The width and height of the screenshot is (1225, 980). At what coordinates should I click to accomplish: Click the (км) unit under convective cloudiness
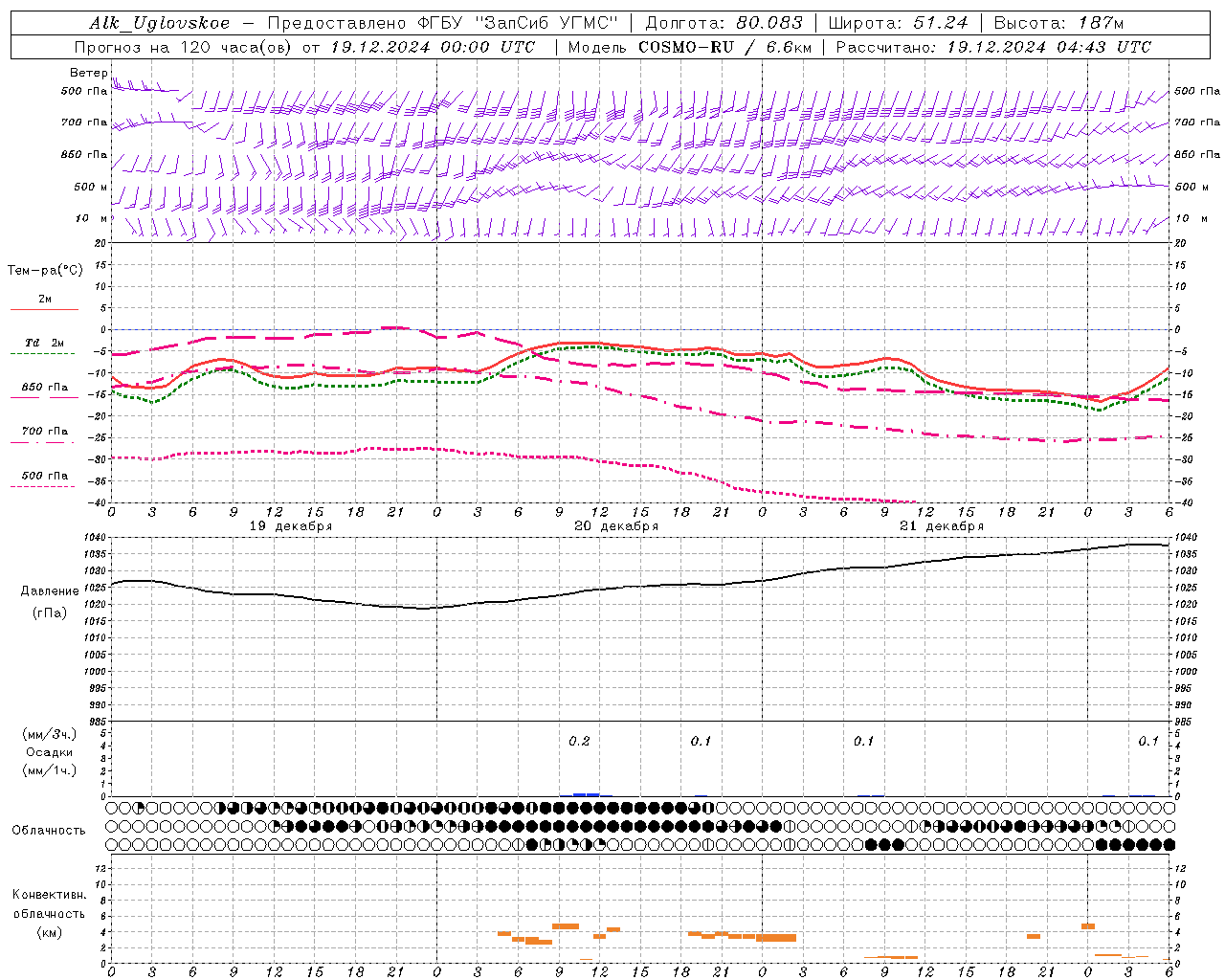49,932
